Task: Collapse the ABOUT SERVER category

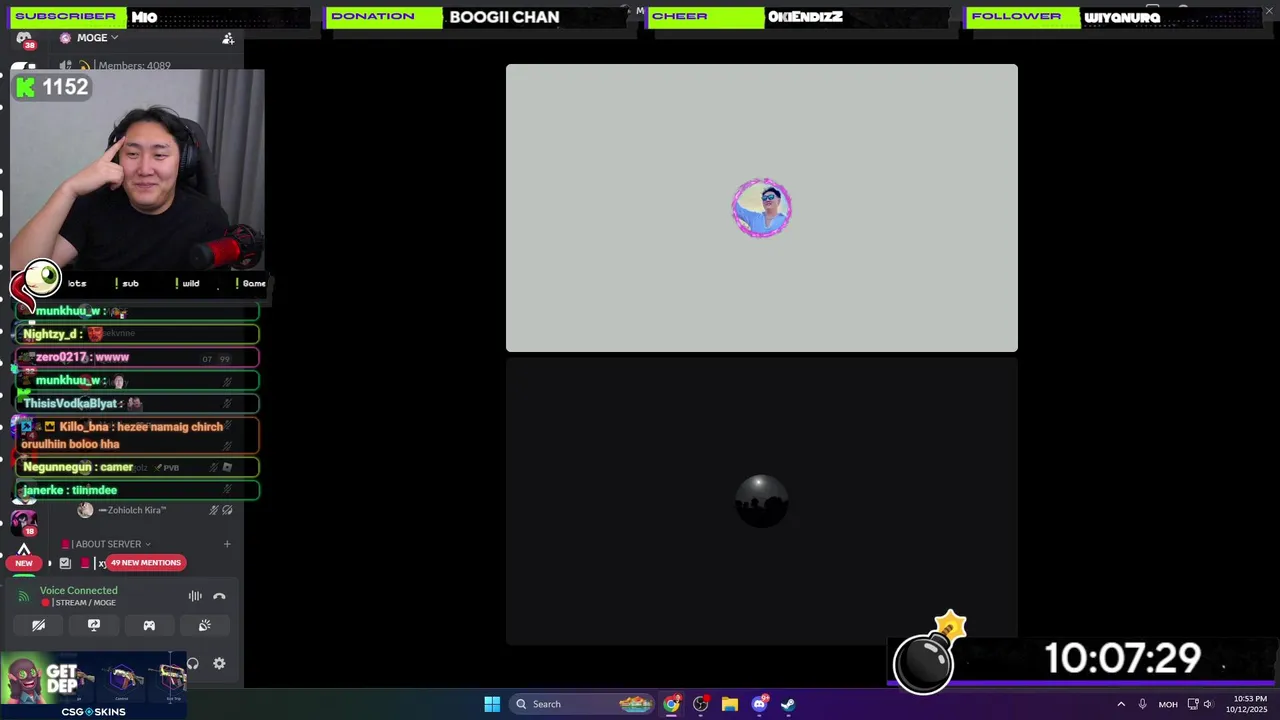Action: point(106,544)
